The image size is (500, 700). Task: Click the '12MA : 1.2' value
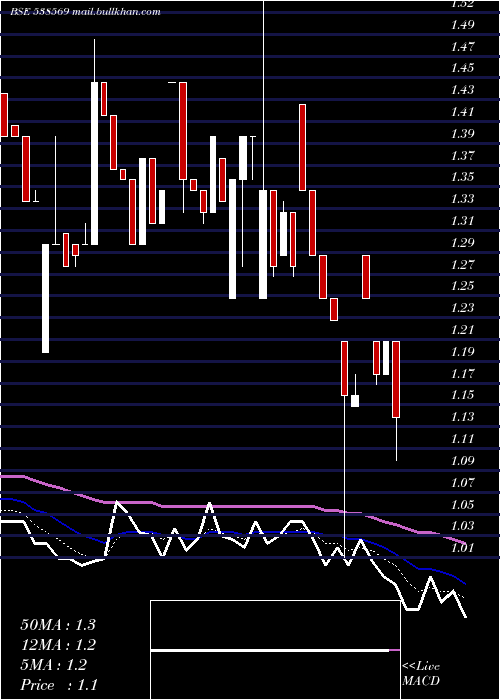click(58, 645)
